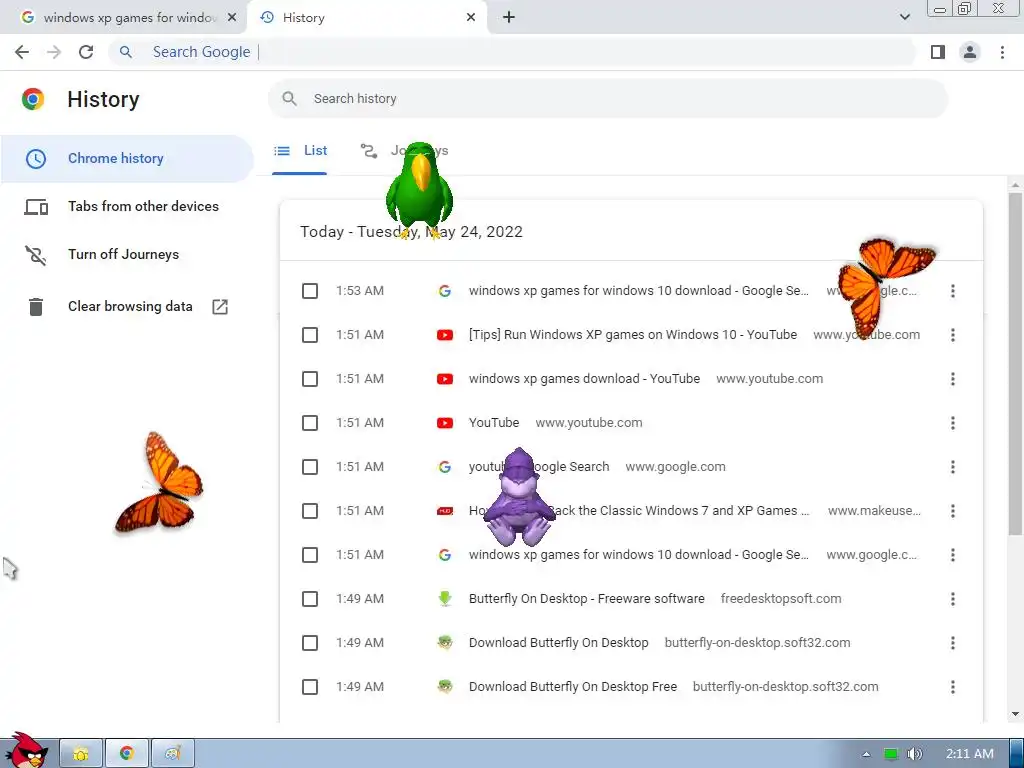Viewport: 1024px width, 768px height.
Task: Reload the page with refresh icon
Action: tap(86, 52)
